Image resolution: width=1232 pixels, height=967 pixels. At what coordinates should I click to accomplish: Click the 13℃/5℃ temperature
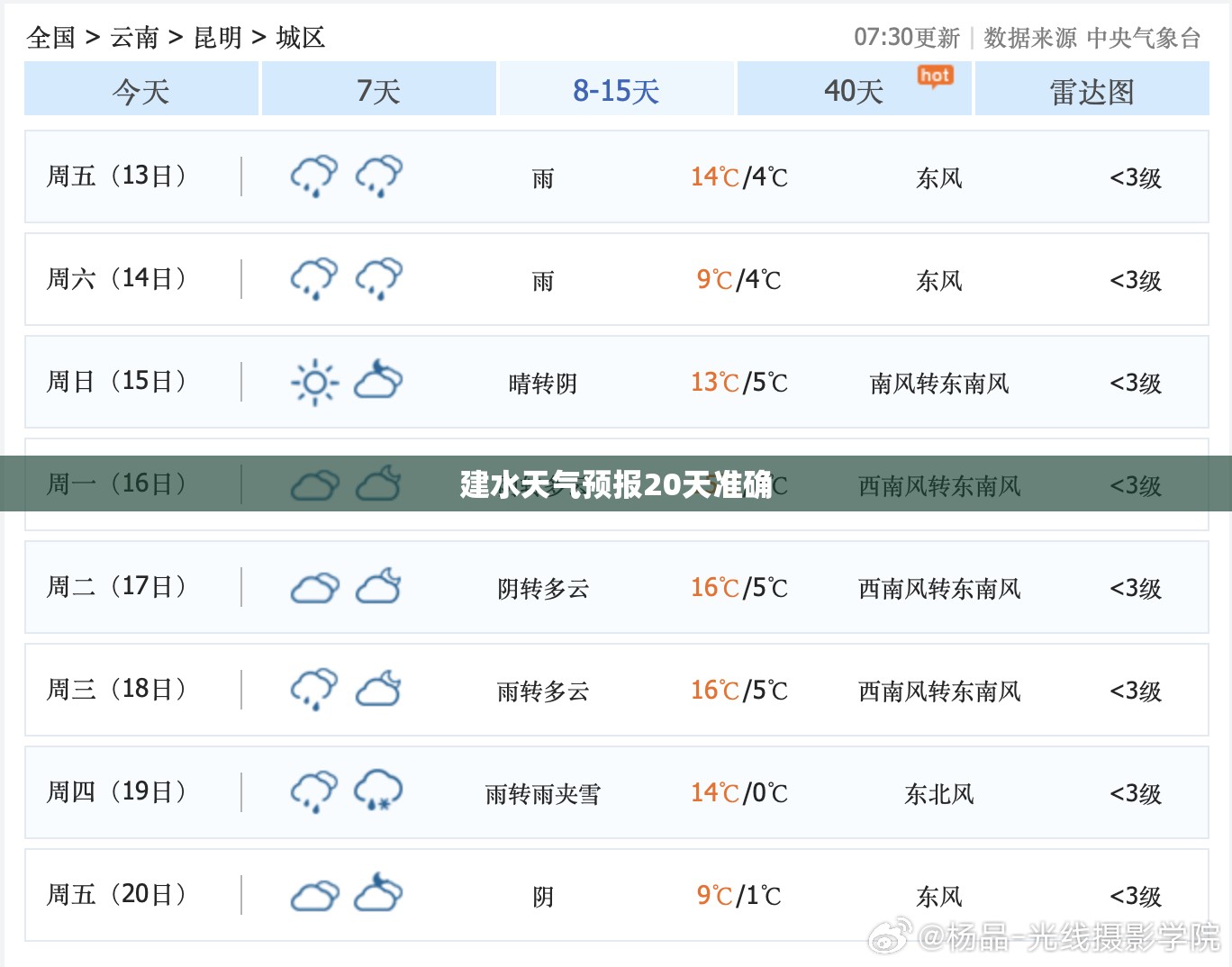(x=739, y=383)
